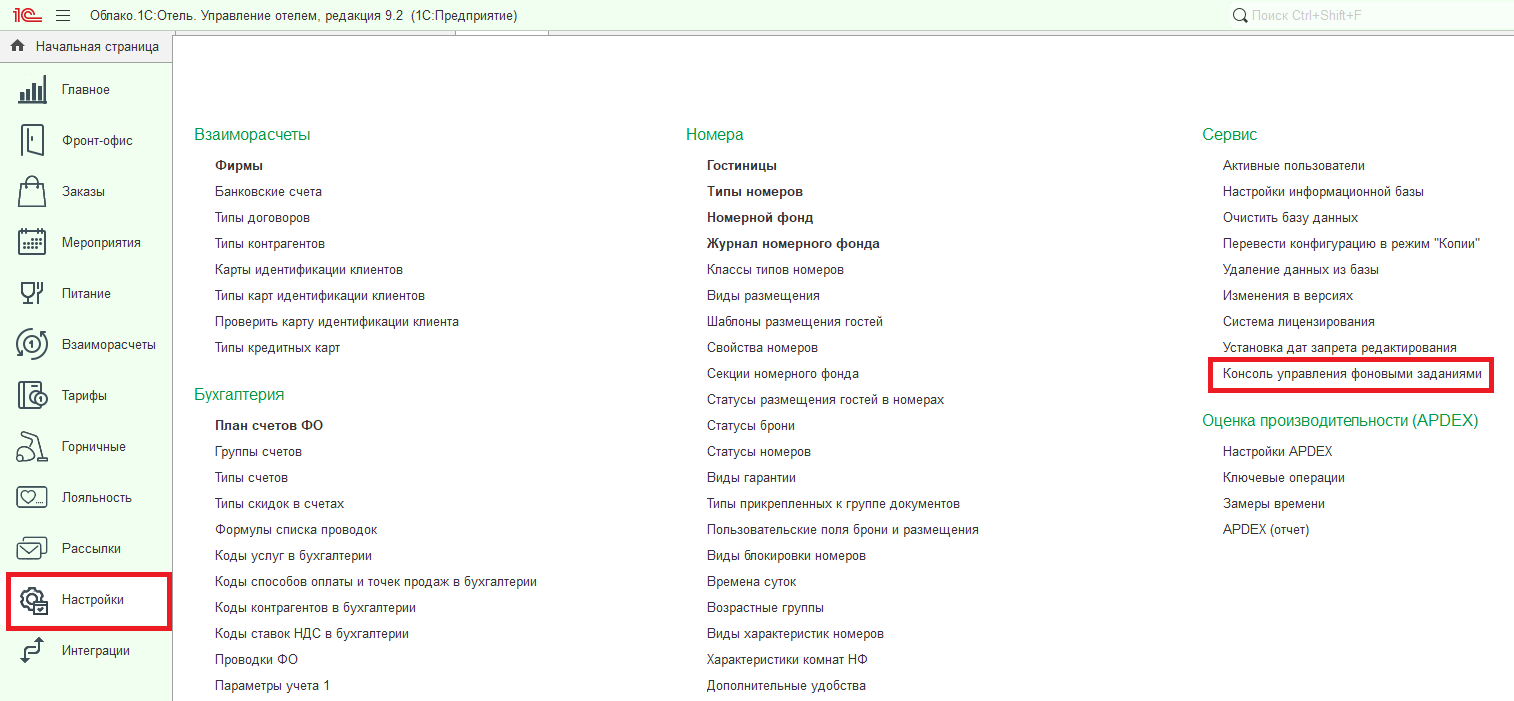Open Настройки информационной базы

pos(1323,191)
